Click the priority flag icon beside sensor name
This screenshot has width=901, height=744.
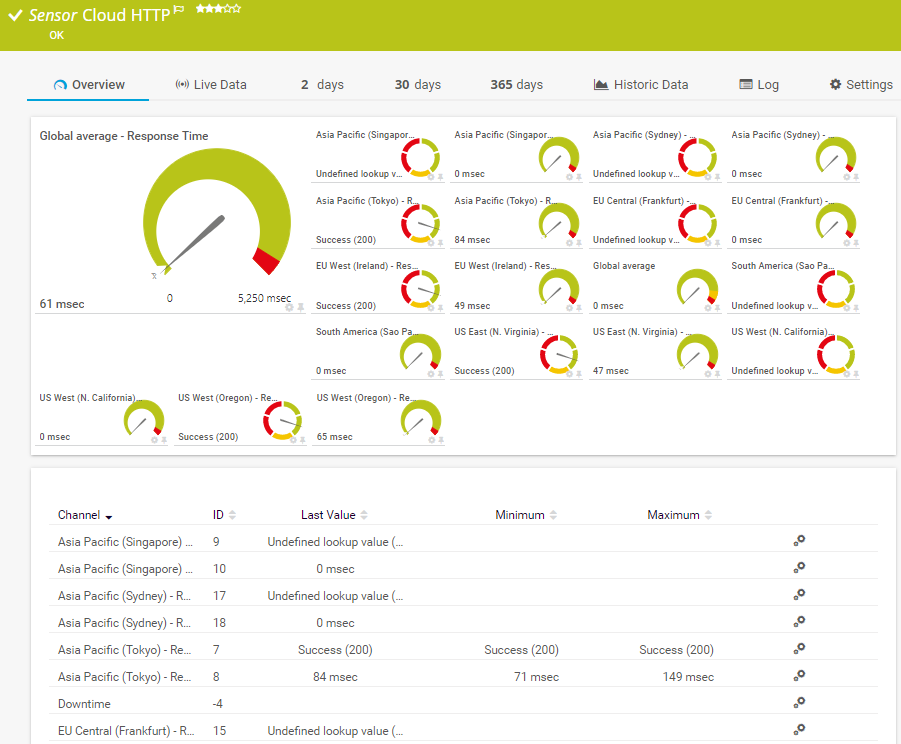coord(179,10)
